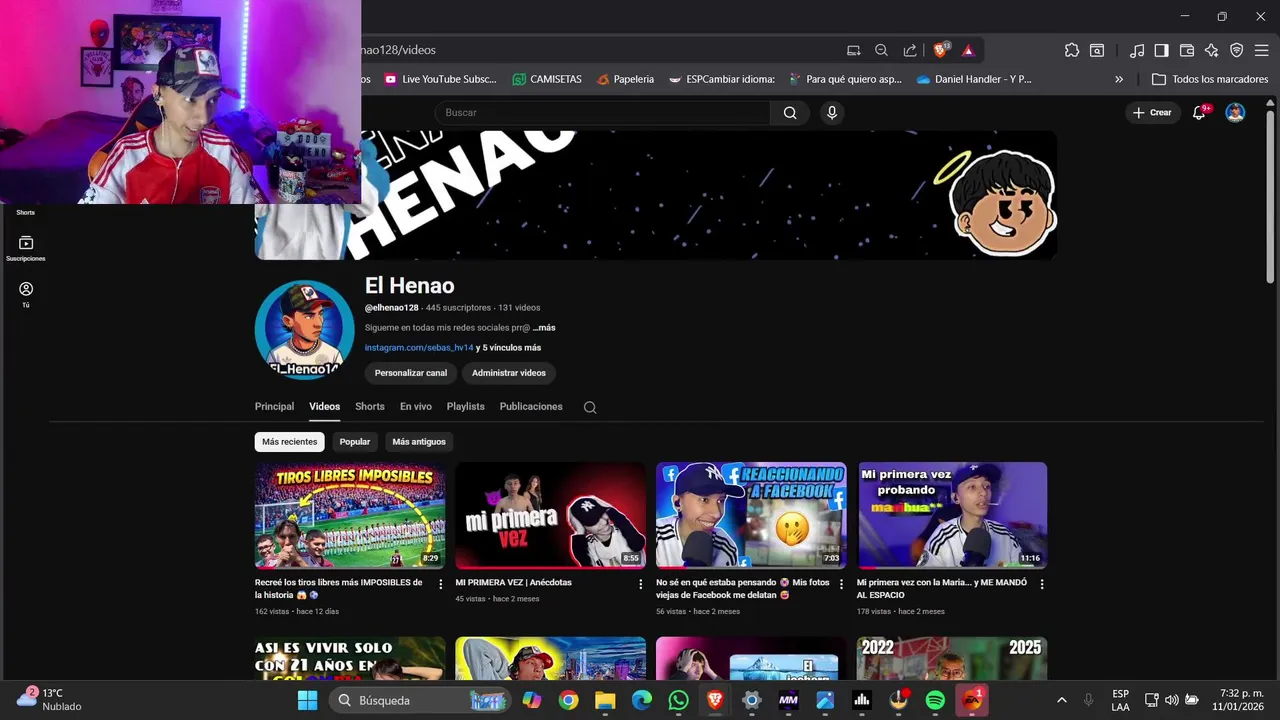Open browser hamburger main menu

[1262, 50]
